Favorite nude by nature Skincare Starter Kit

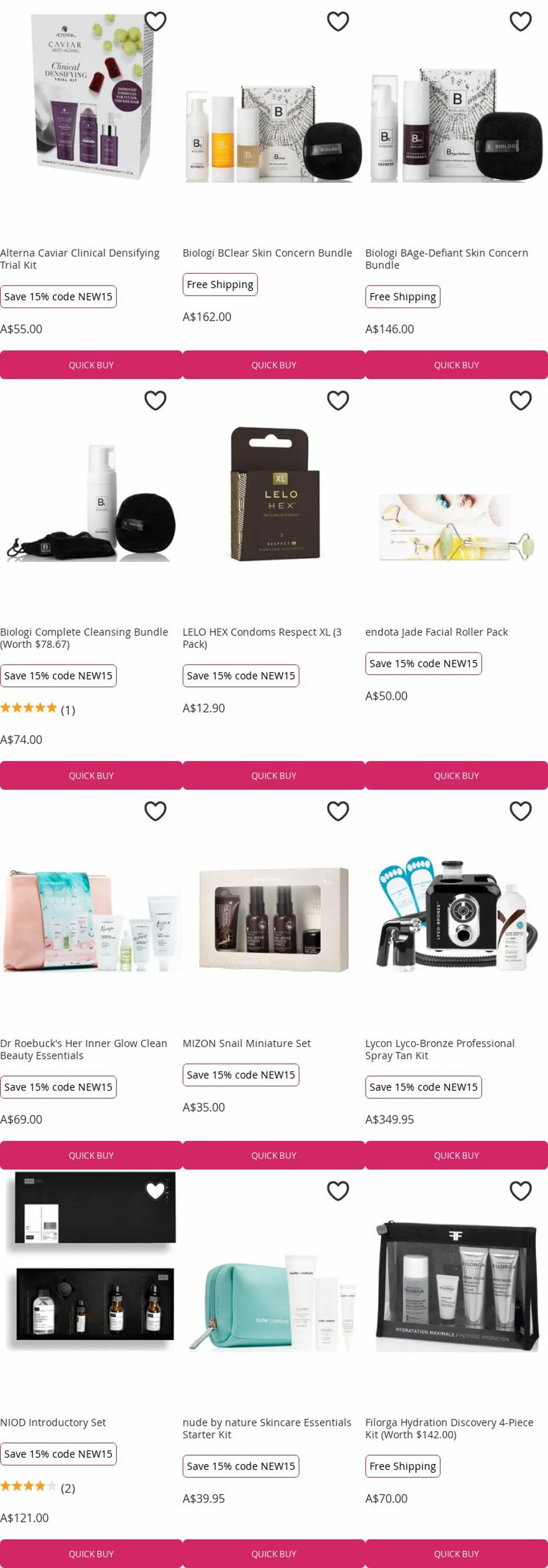337,1191
